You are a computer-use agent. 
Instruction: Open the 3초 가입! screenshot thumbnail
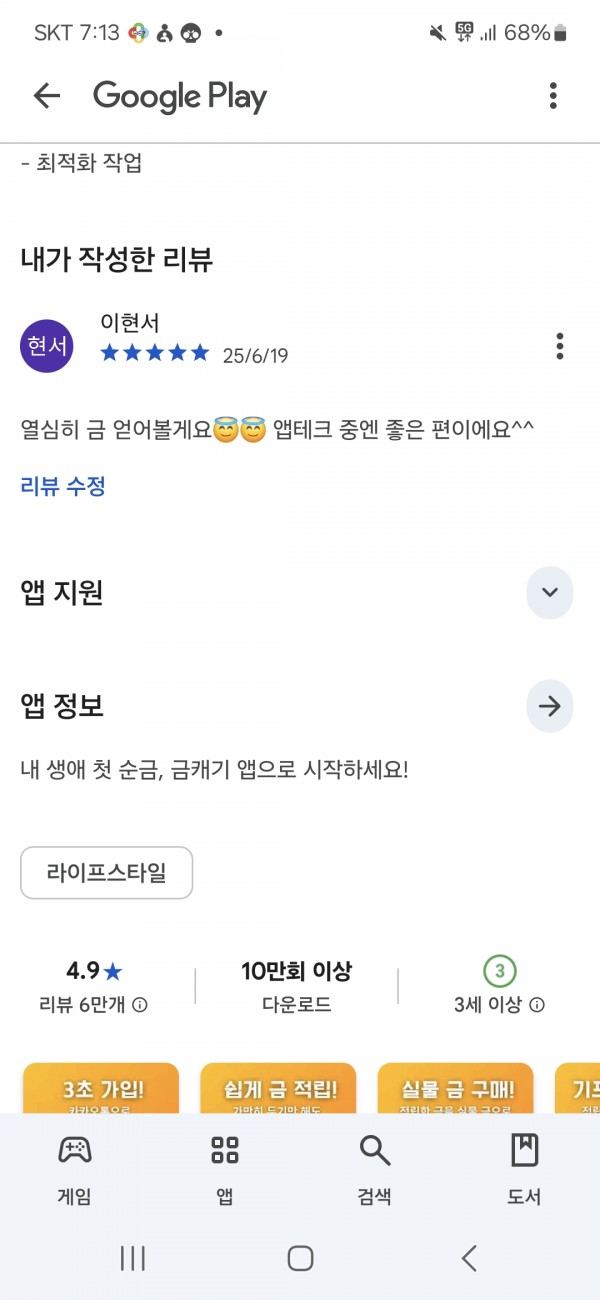click(101, 1088)
